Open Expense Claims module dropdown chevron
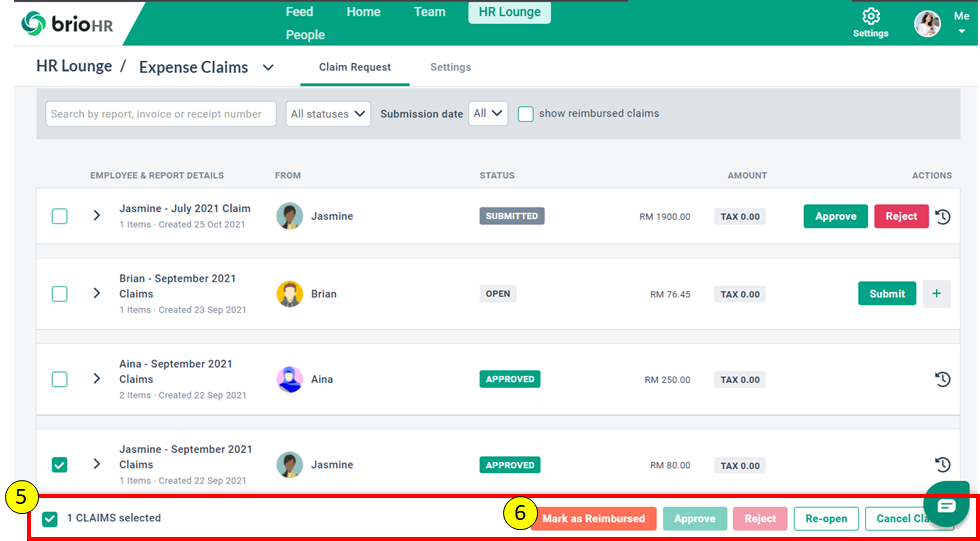980x541 pixels. [x=268, y=67]
